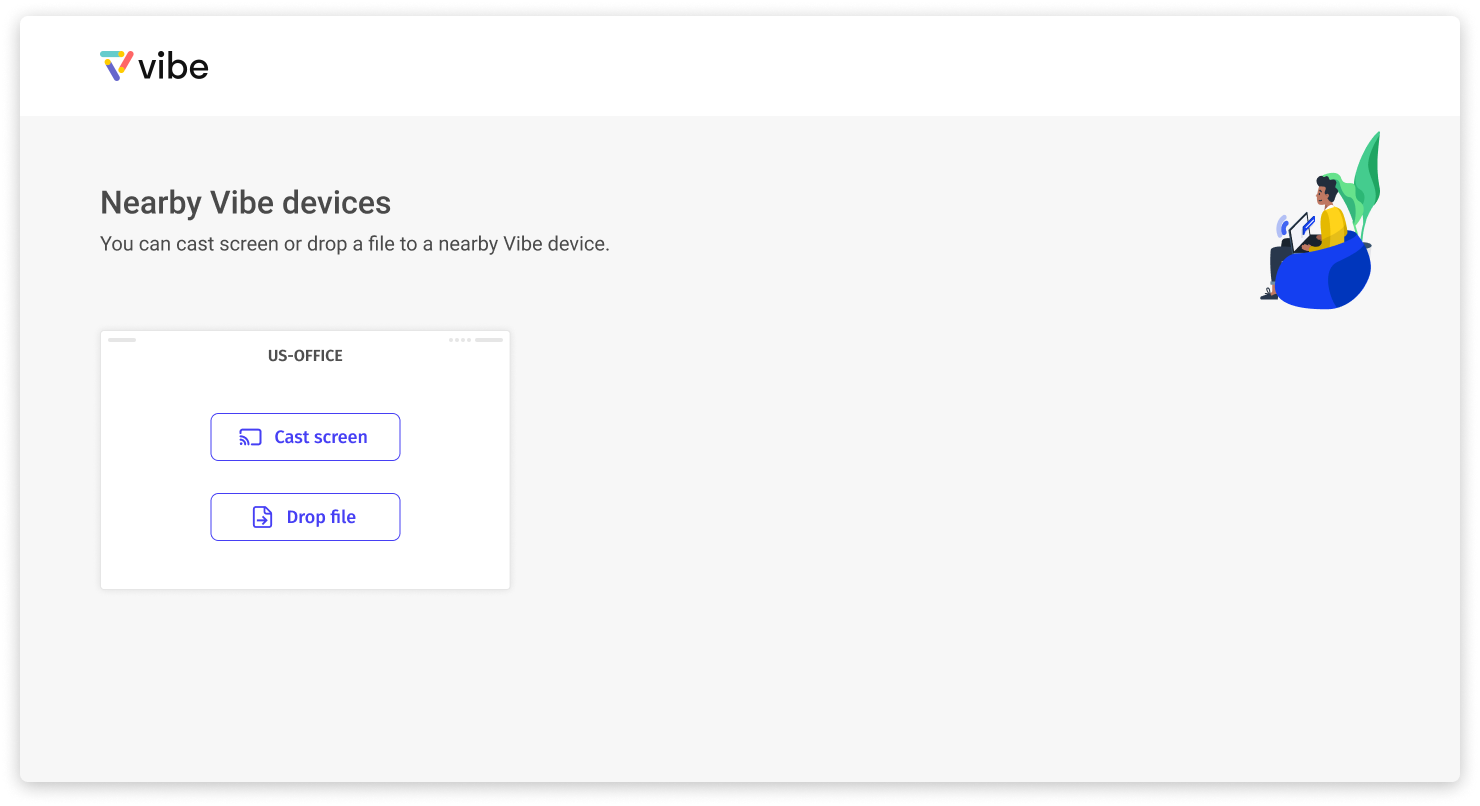Click the cast icon inside Cast screen
Viewport: 1480px width, 806px height.
250,437
